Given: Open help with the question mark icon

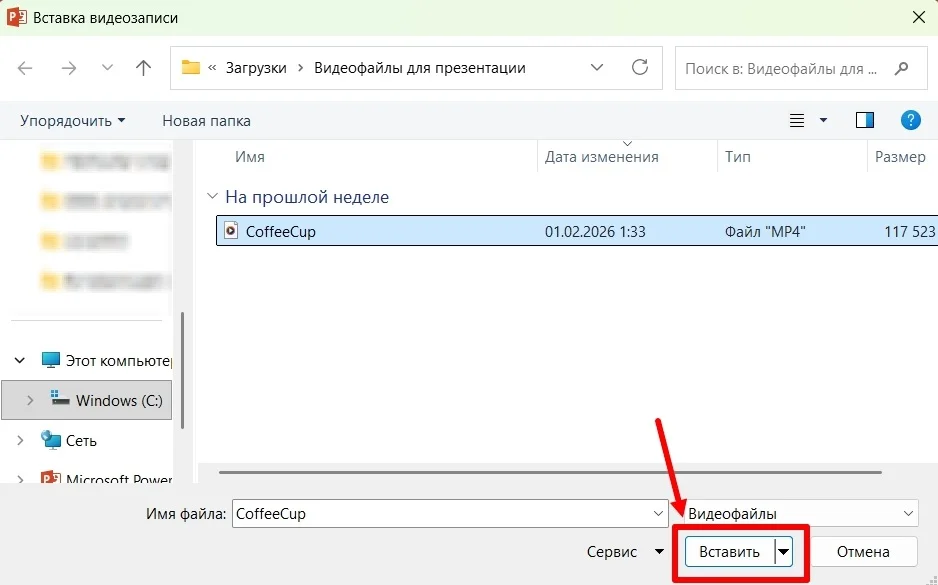Looking at the screenshot, I should 910,120.
